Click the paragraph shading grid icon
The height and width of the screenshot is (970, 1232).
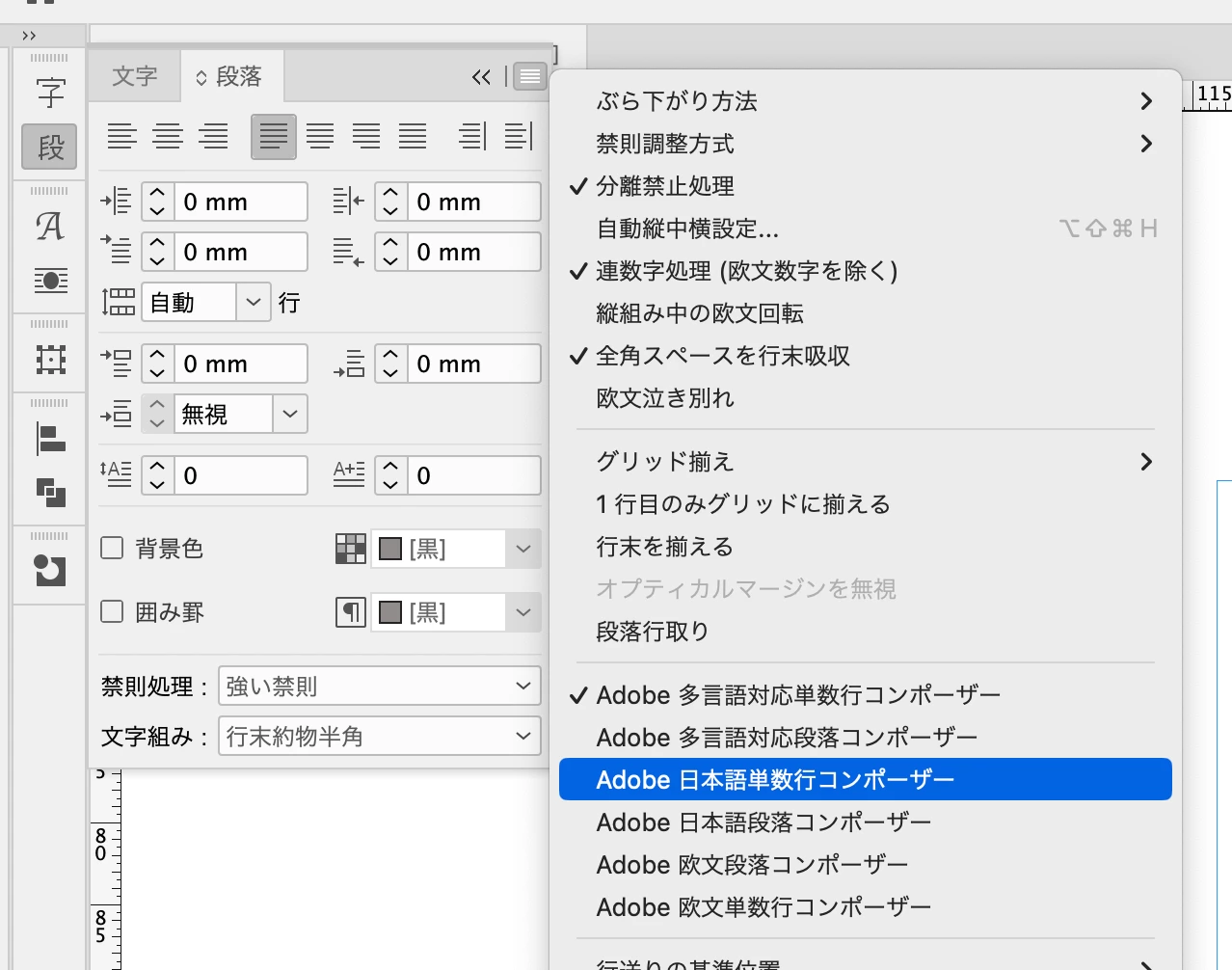point(351,549)
